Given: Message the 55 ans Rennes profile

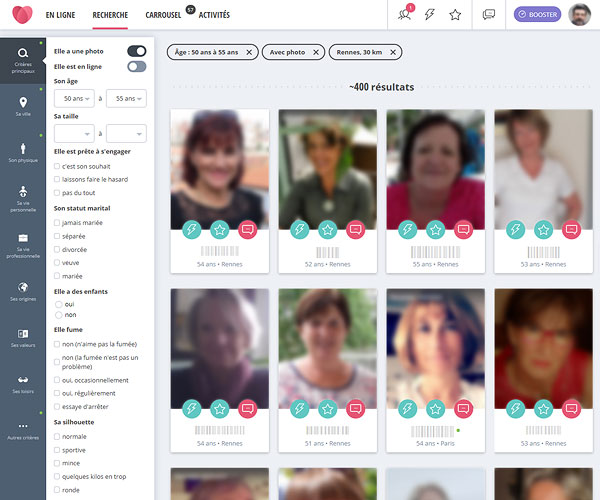Looking at the screenshot, I should point(463,230).
